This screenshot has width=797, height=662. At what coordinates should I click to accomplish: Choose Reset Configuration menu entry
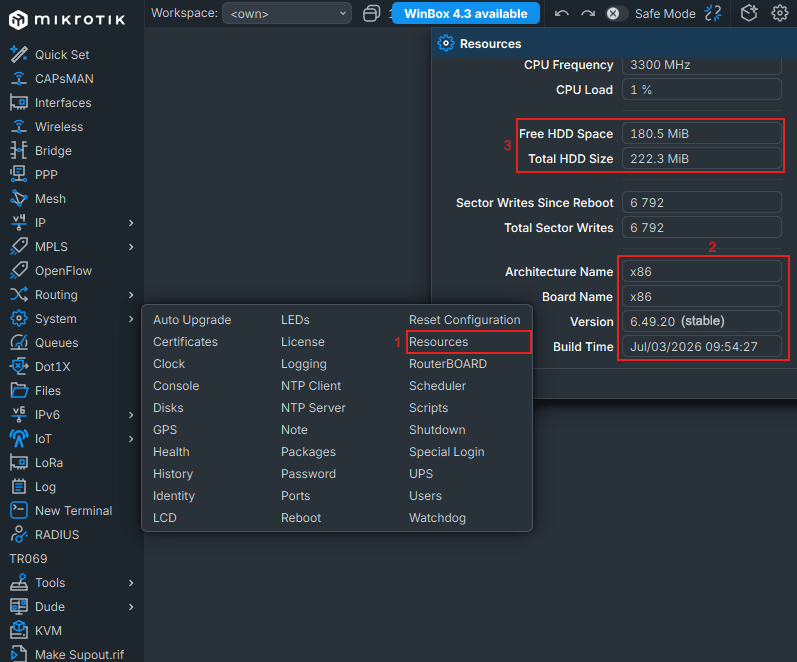[465, 320]
